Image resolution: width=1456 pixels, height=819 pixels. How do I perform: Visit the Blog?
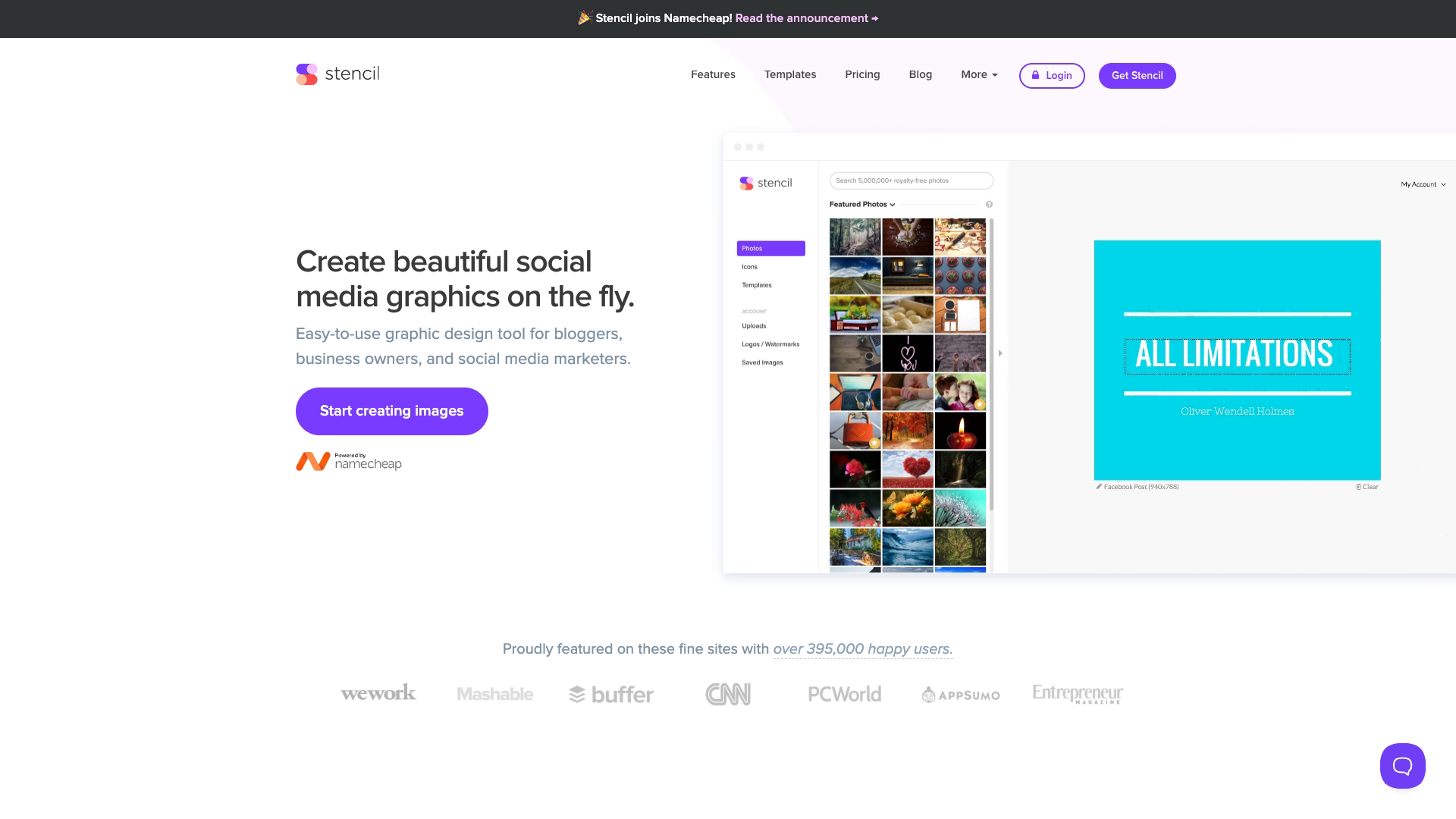tap(921, 74)
